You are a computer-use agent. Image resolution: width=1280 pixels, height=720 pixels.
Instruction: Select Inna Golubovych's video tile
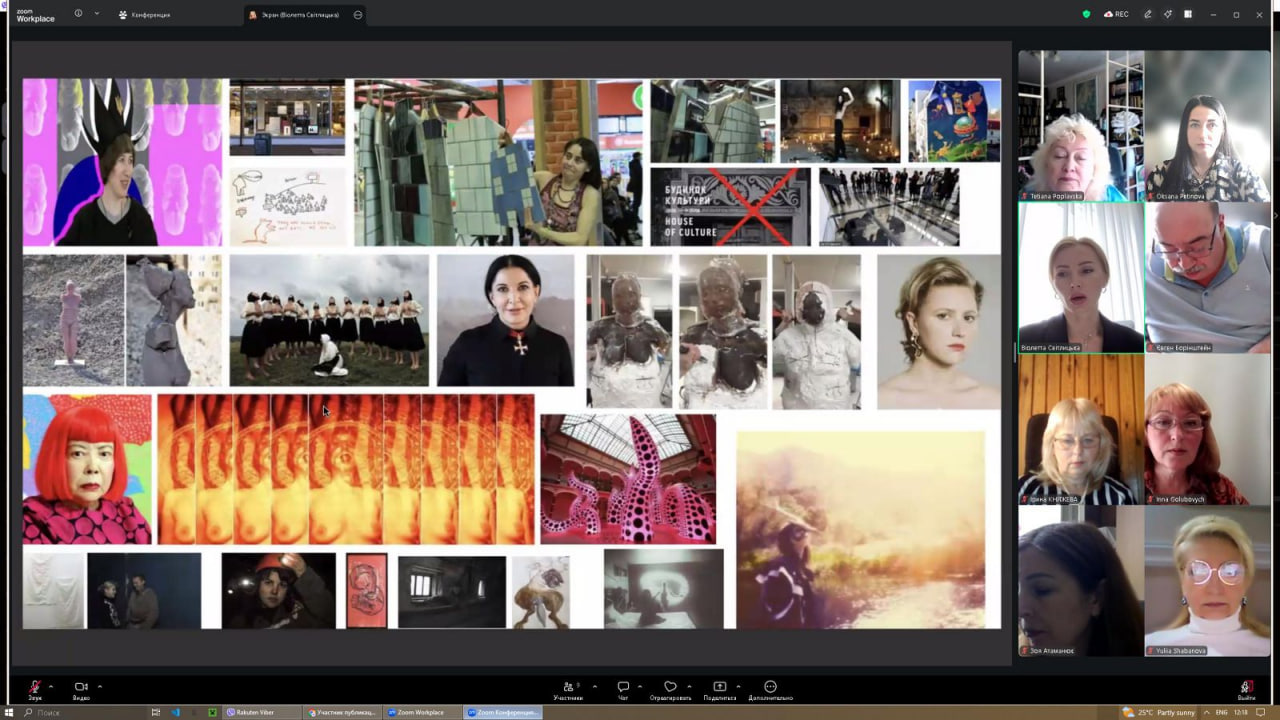tap(1207, 430)
